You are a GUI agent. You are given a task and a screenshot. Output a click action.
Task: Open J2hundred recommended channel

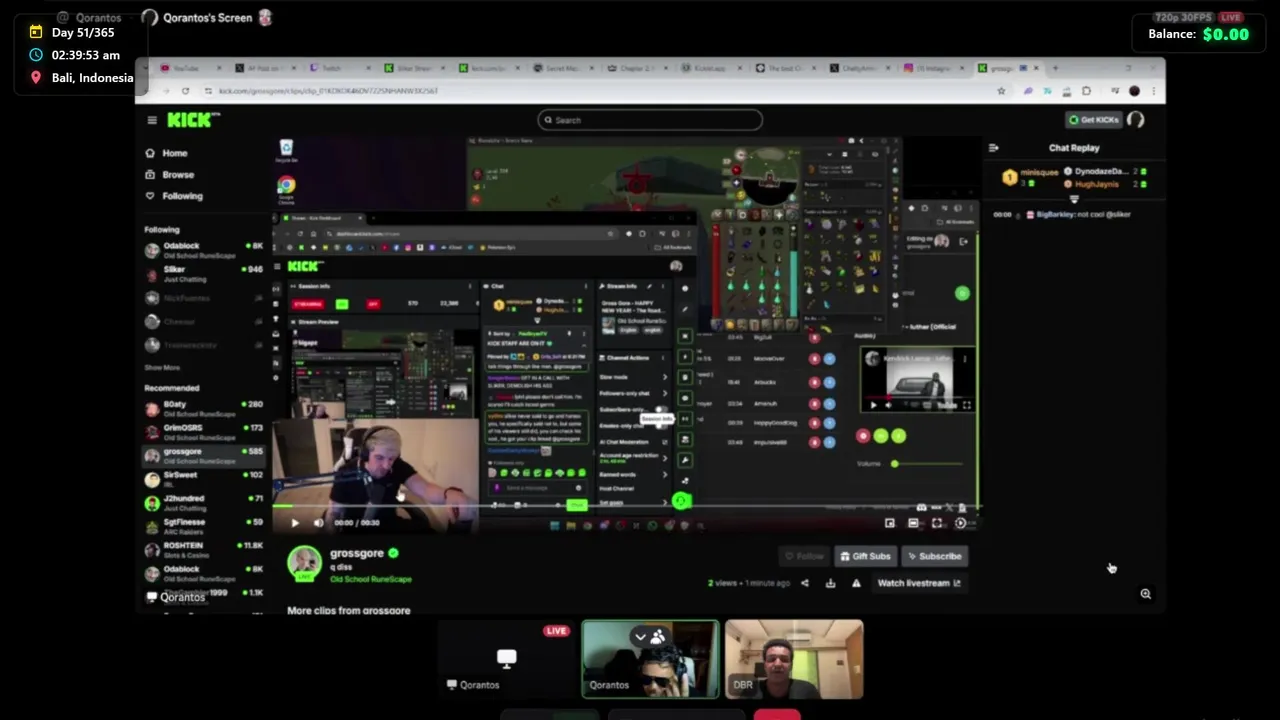pos(205,502)
